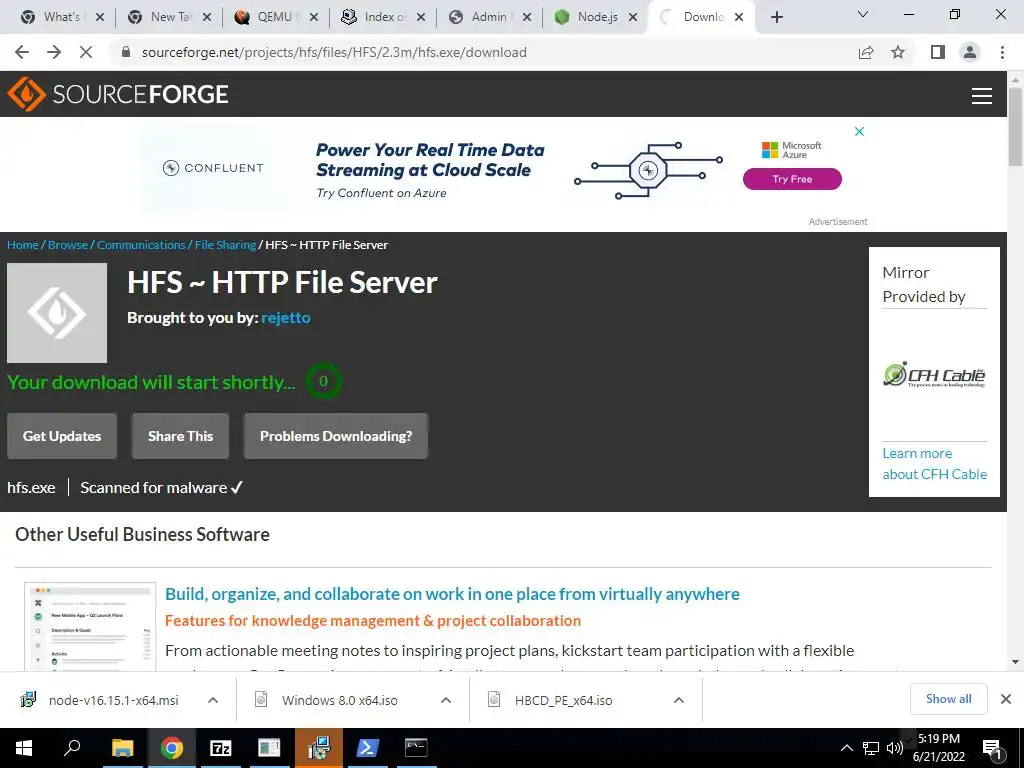Close the Node.js tab
Image resolution: width=1024 pixels, height=768 pixels.
tap(632, 17)
